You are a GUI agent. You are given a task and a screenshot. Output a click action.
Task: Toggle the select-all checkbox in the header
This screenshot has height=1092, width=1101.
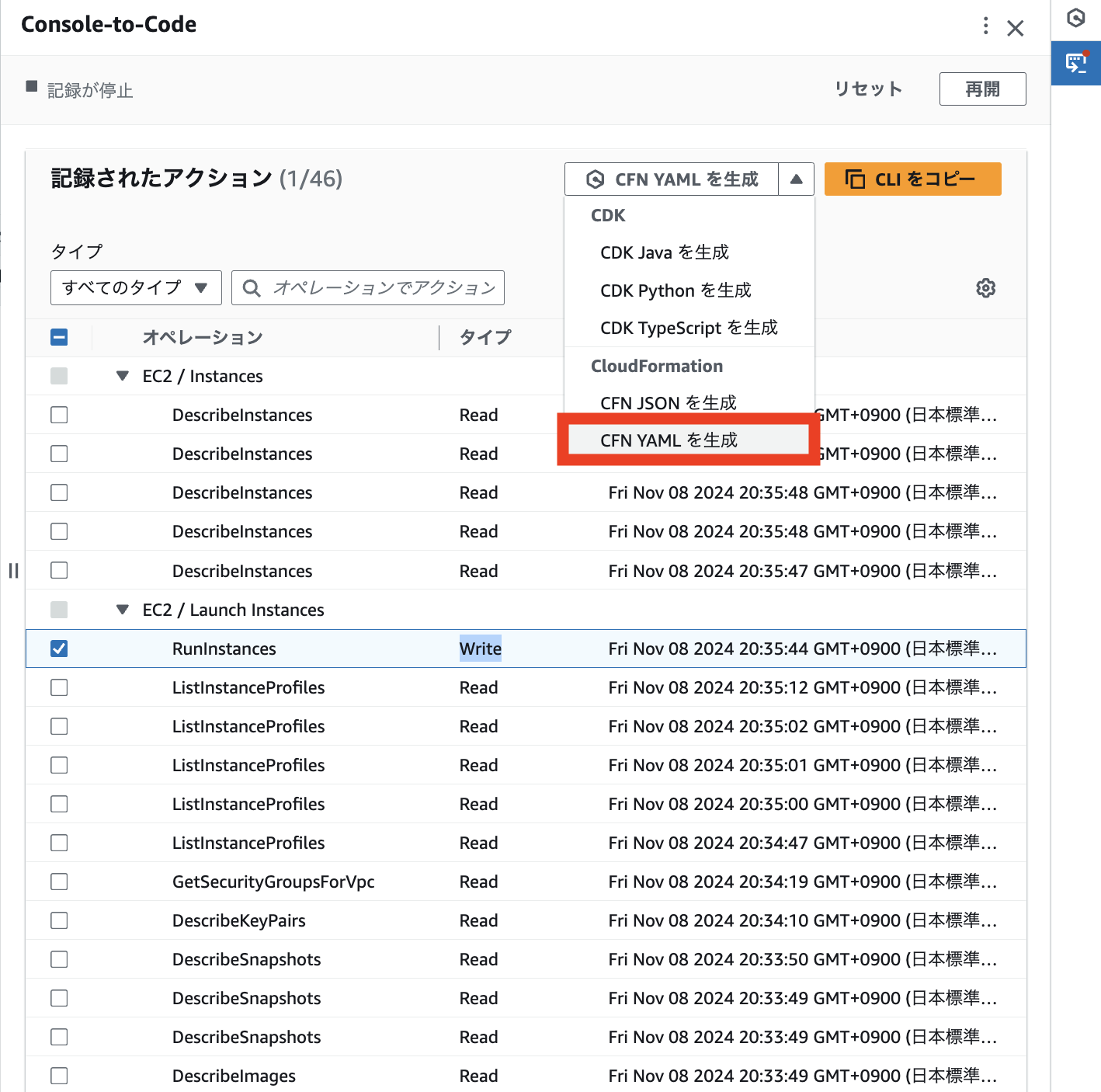[59, 337]
